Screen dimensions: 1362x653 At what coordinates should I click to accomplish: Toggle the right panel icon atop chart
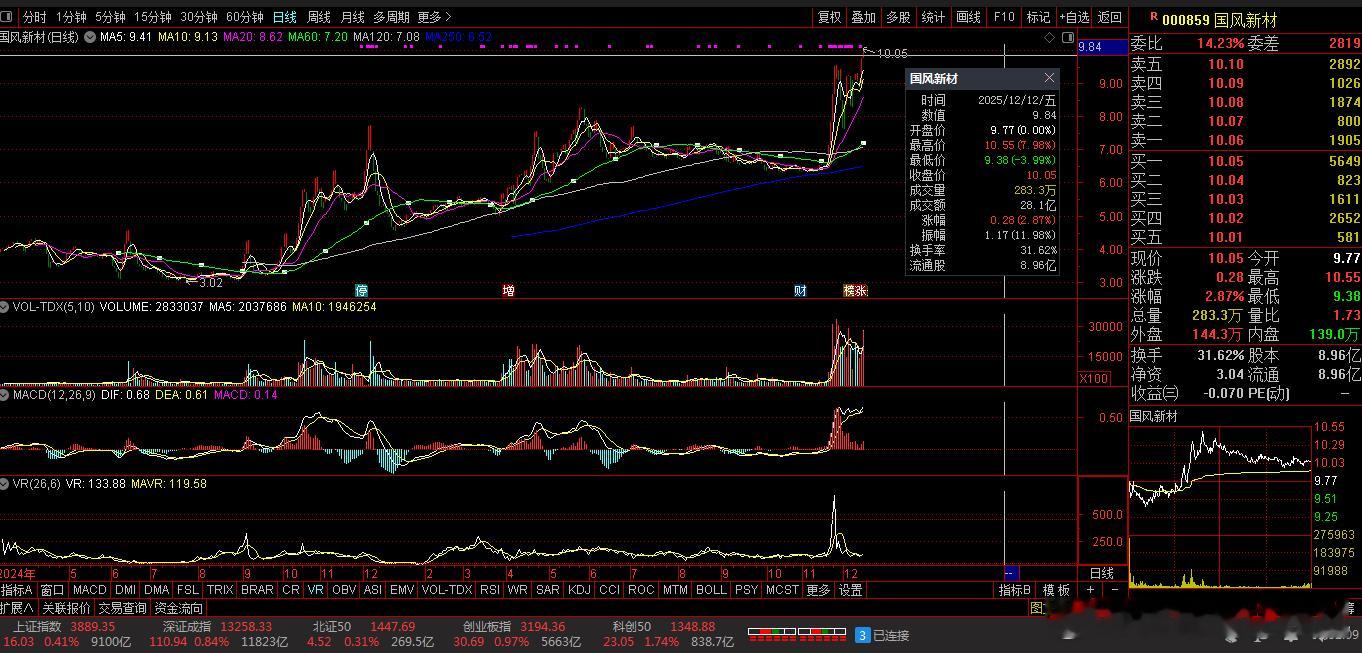(1068, 37)
